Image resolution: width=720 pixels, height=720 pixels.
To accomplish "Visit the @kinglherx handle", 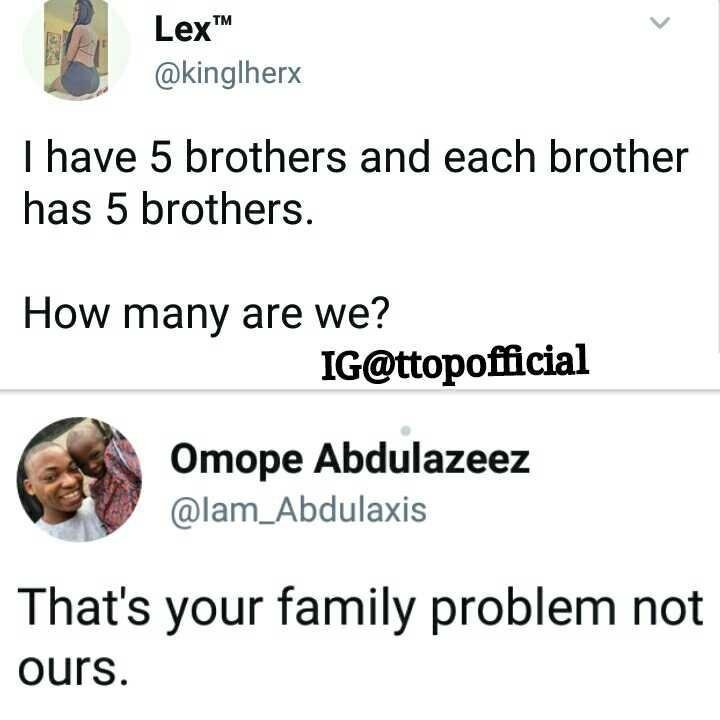I will [x=228, y=74].
